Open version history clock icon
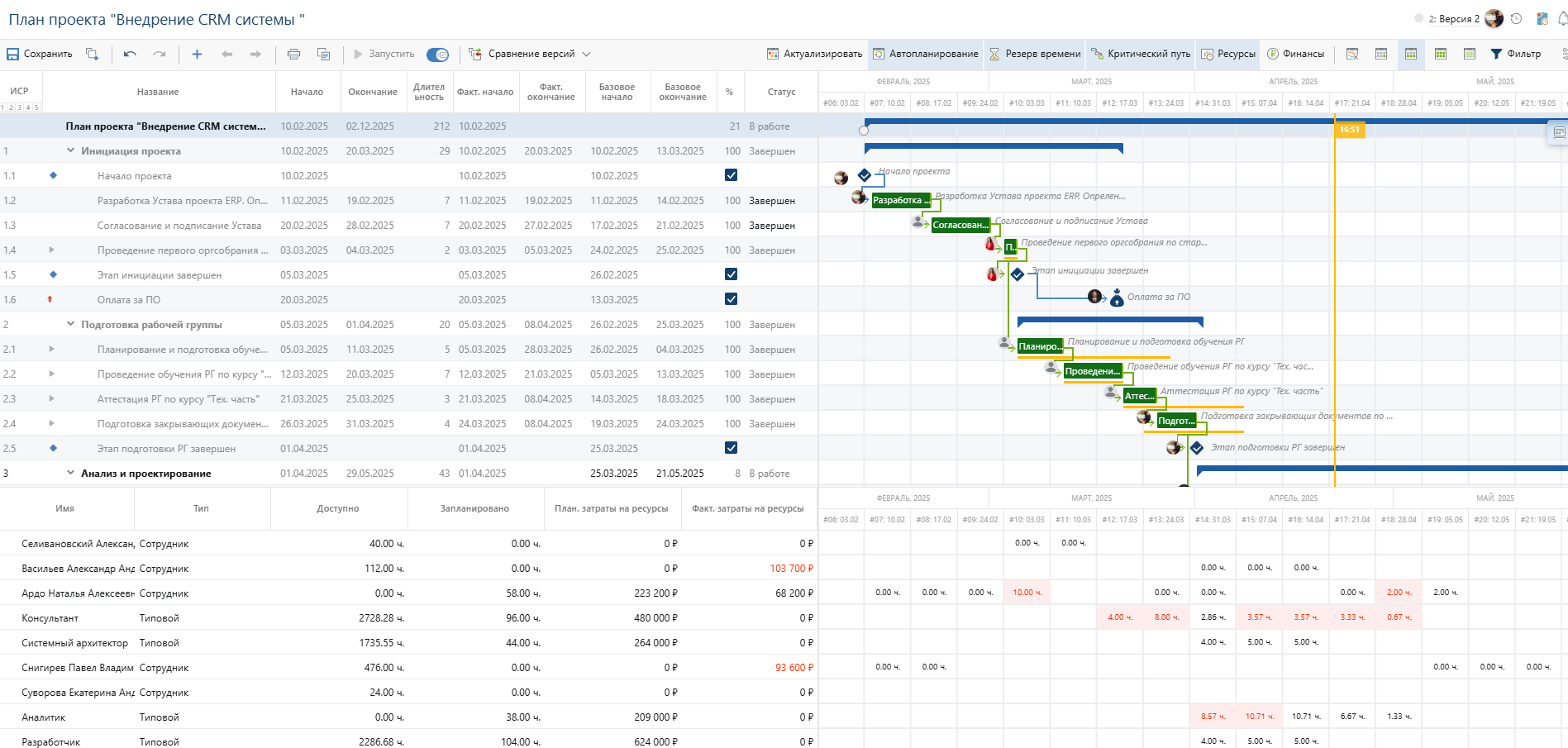The width and height of the screenshot is (1568, 748). [x=1516, y=18]
